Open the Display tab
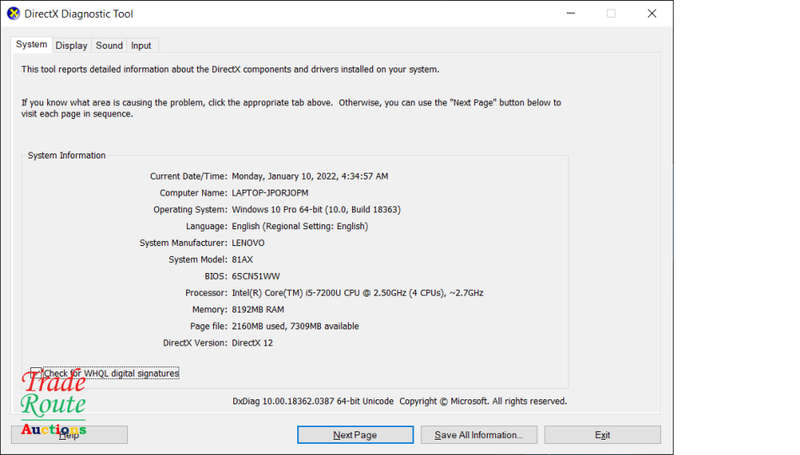The width and height of the screenshot is (800, 455). 71,45
